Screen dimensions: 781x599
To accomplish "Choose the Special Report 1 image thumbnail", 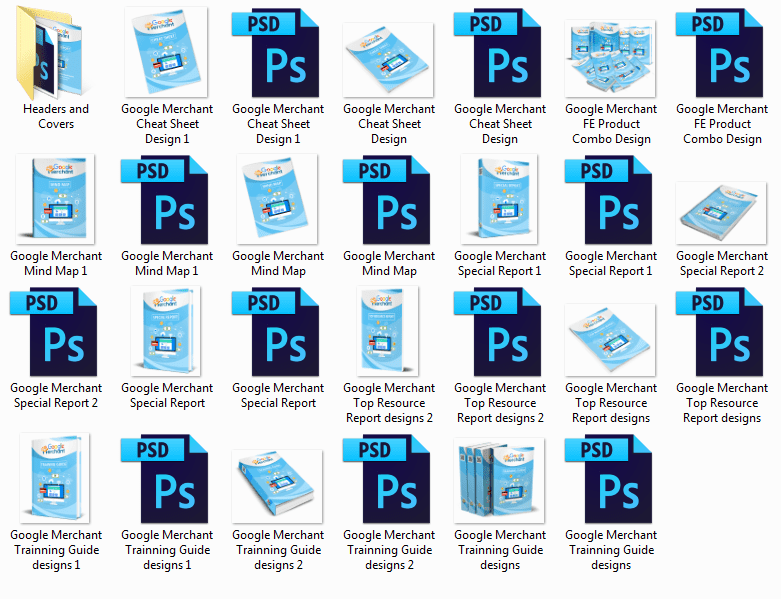I will coord(500,199).
